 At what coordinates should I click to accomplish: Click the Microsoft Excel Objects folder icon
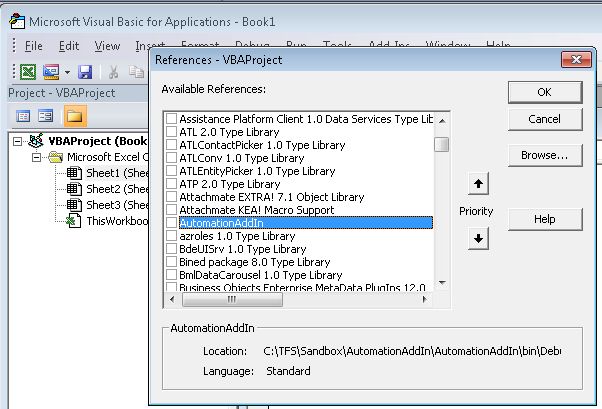(56, 157)
